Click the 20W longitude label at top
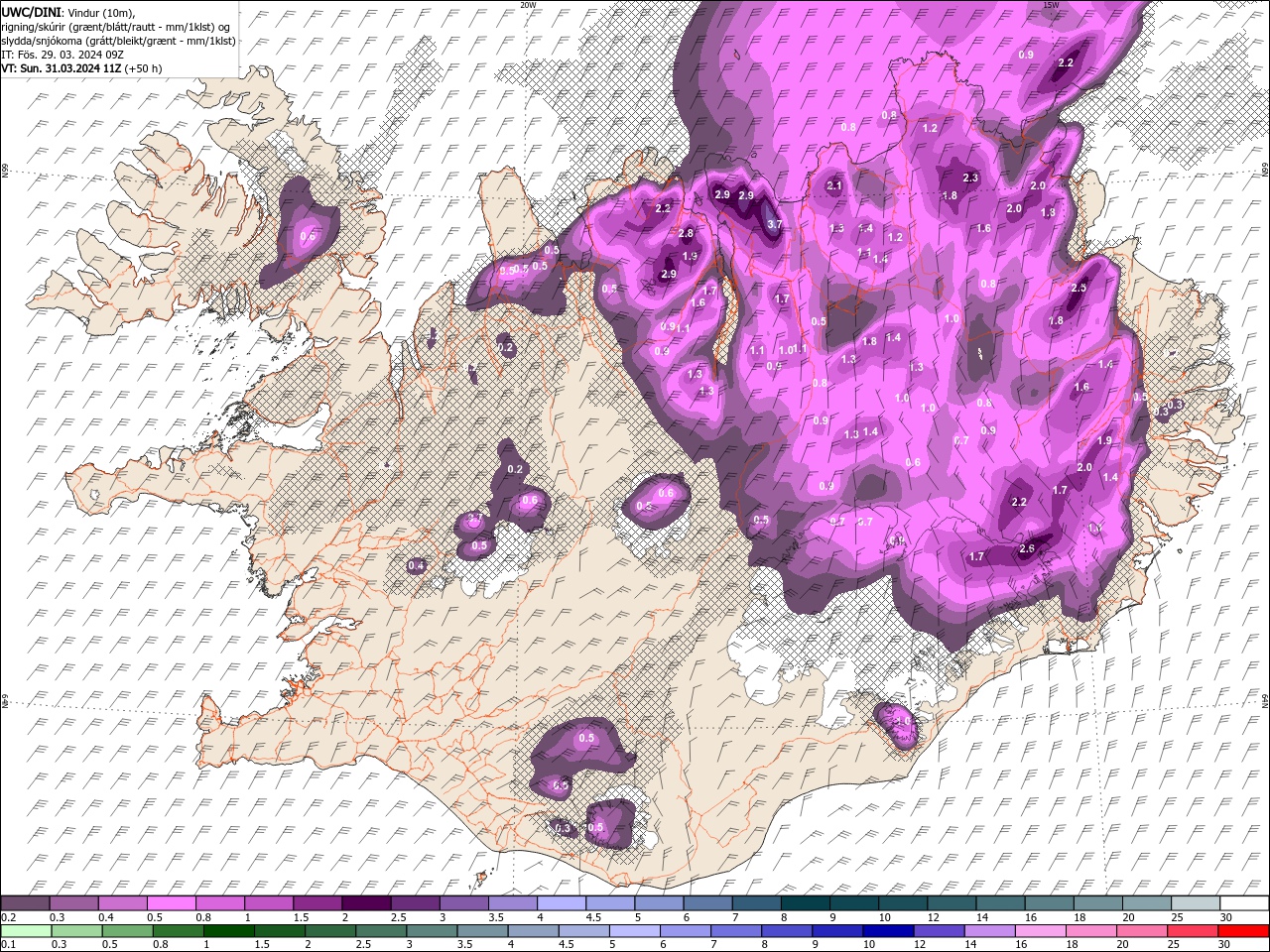The width and height of the screenshot is (1270, 952). tap(529, 5)
